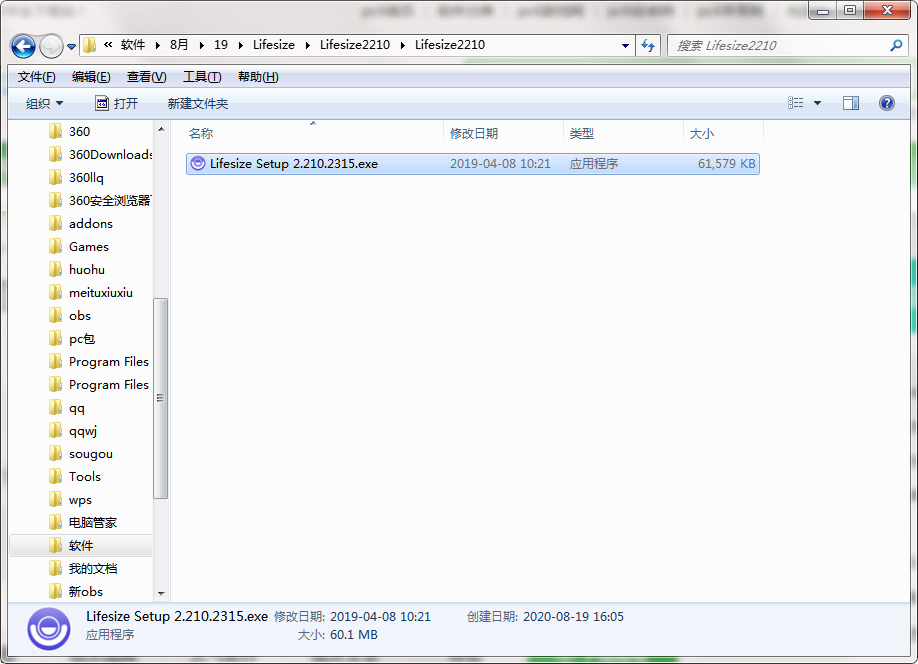Select the 360llq folder

pos(86,177)
